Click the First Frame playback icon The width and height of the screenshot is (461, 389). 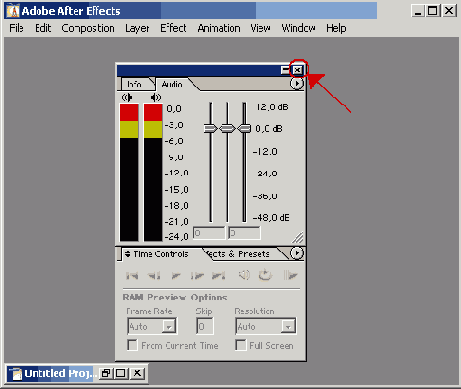point(132,275)
